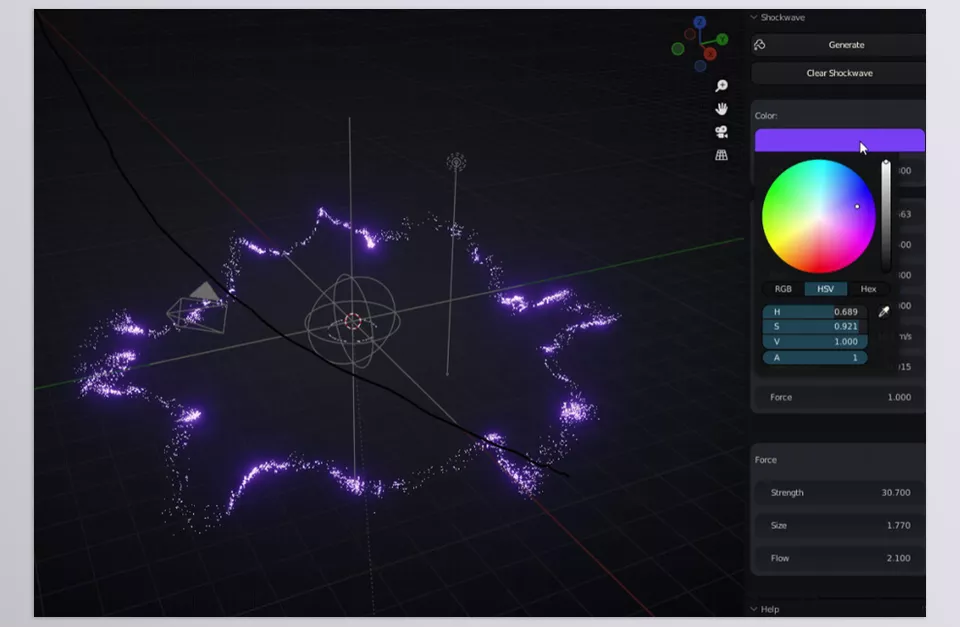Select the Hex color mode
This screenshot has width=960, height=627.
pos(868,289)
